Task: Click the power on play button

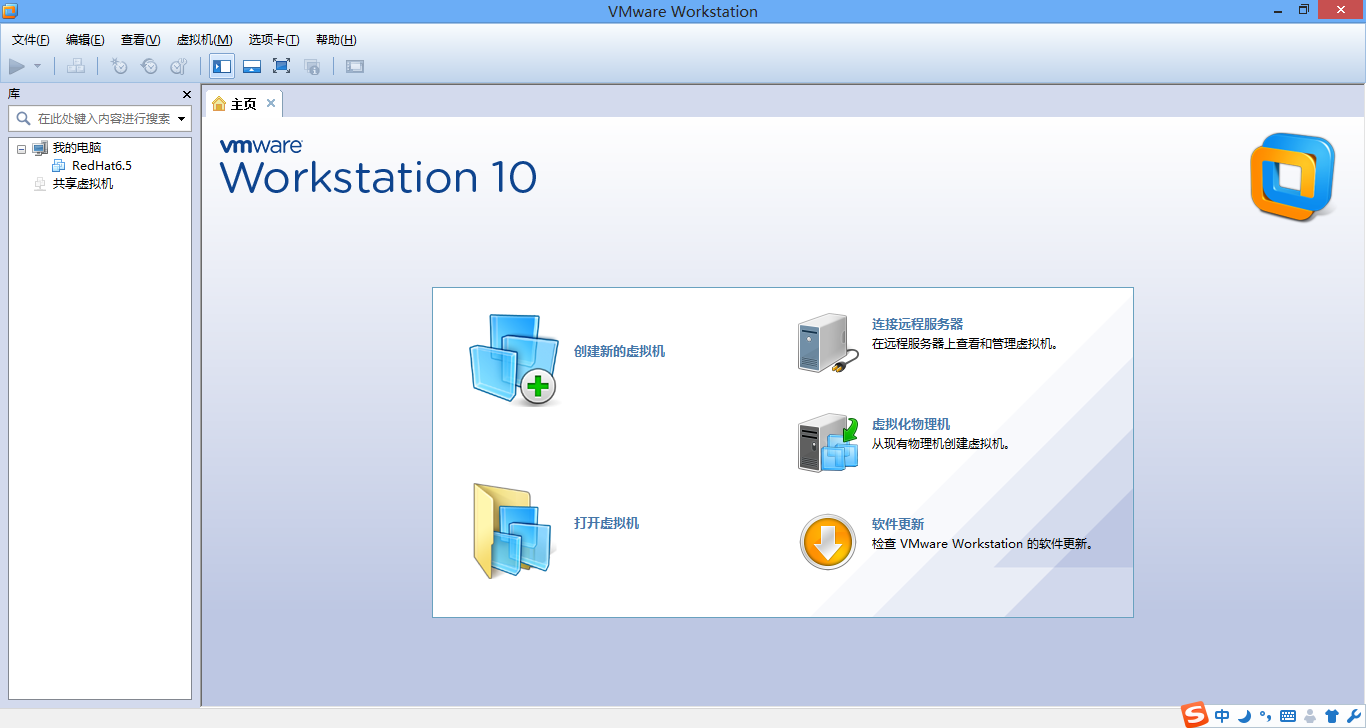Action: (x=17, y=66)
